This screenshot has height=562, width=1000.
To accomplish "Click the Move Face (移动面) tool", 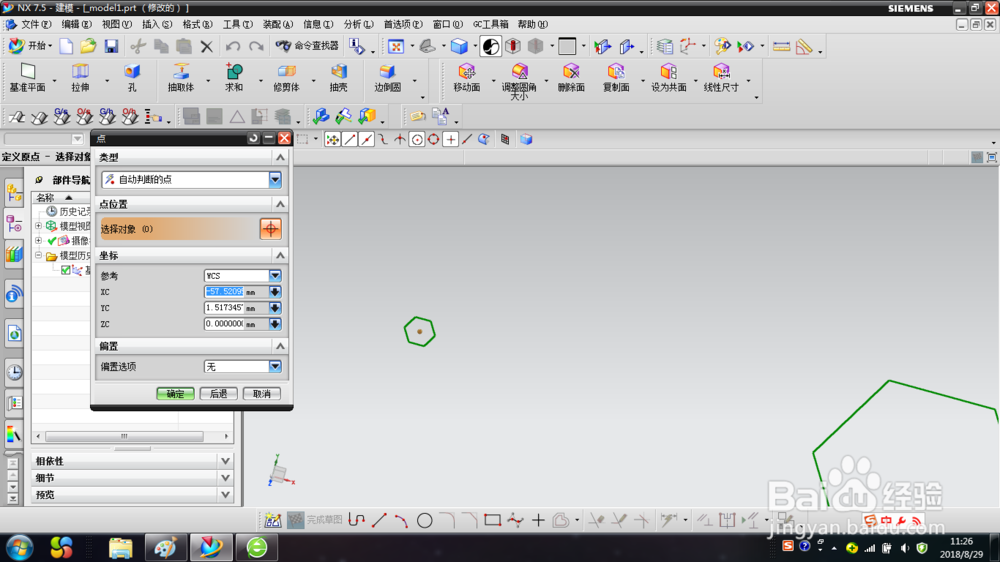I will click(466, 78).
